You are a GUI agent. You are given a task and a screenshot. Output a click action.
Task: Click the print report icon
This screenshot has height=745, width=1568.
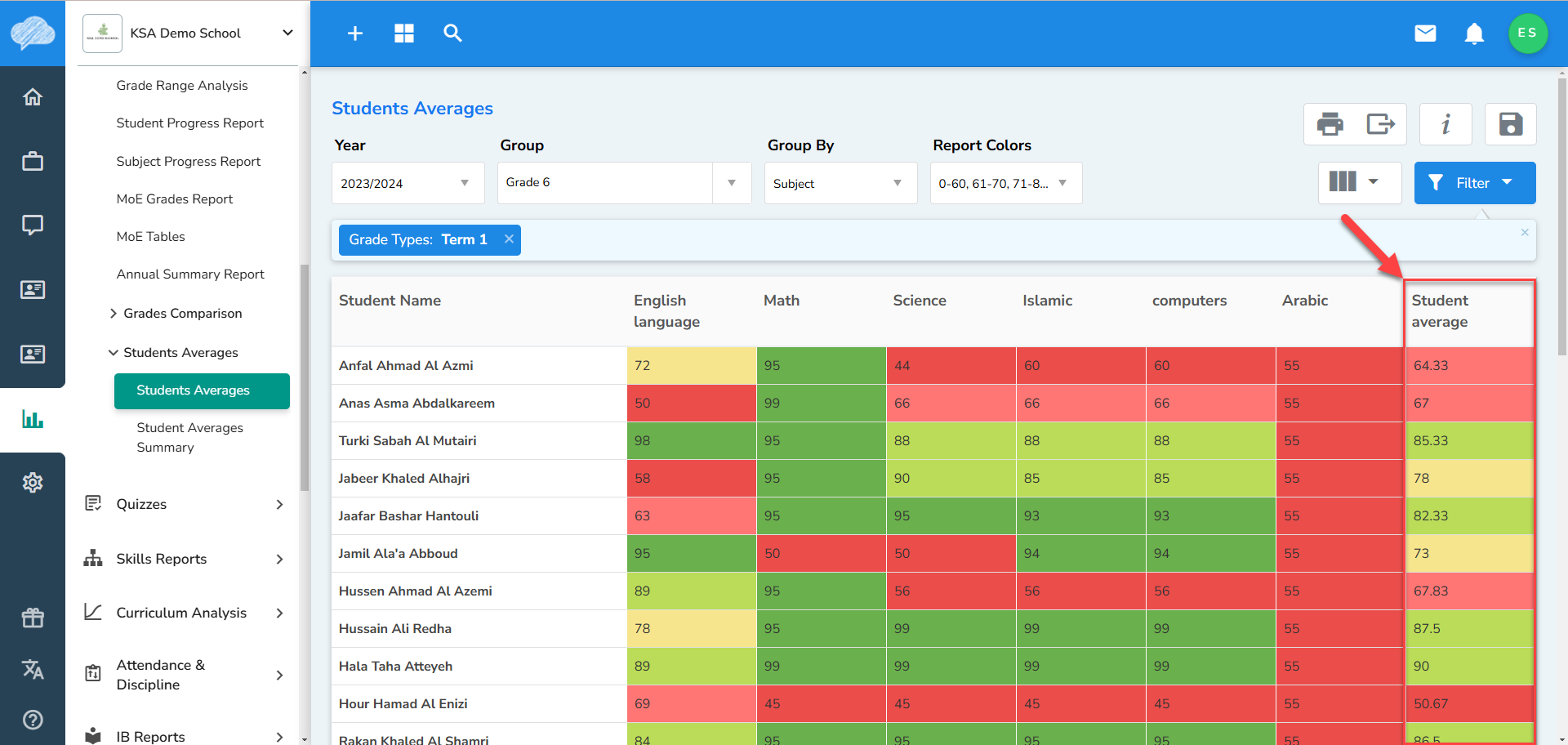(1330, 124)
